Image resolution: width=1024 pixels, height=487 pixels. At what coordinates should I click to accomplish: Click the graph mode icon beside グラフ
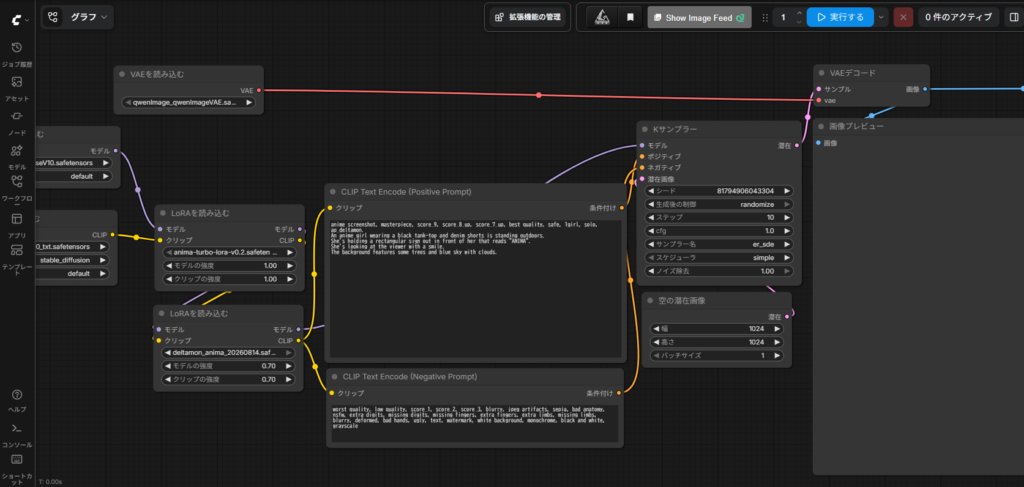[x=54, y=17]
